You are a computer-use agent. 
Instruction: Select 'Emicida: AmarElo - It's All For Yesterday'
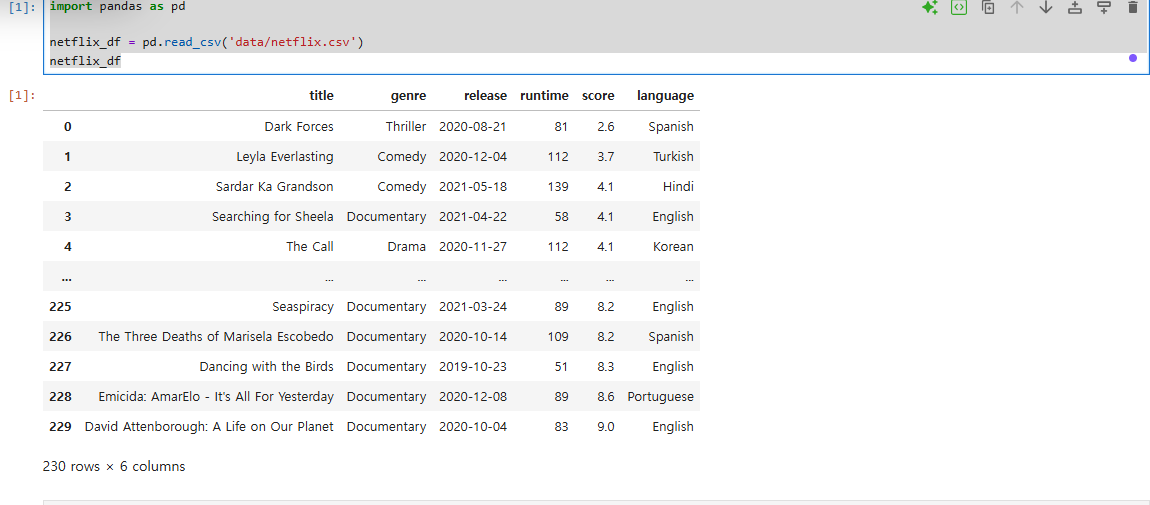coord(216,397)
